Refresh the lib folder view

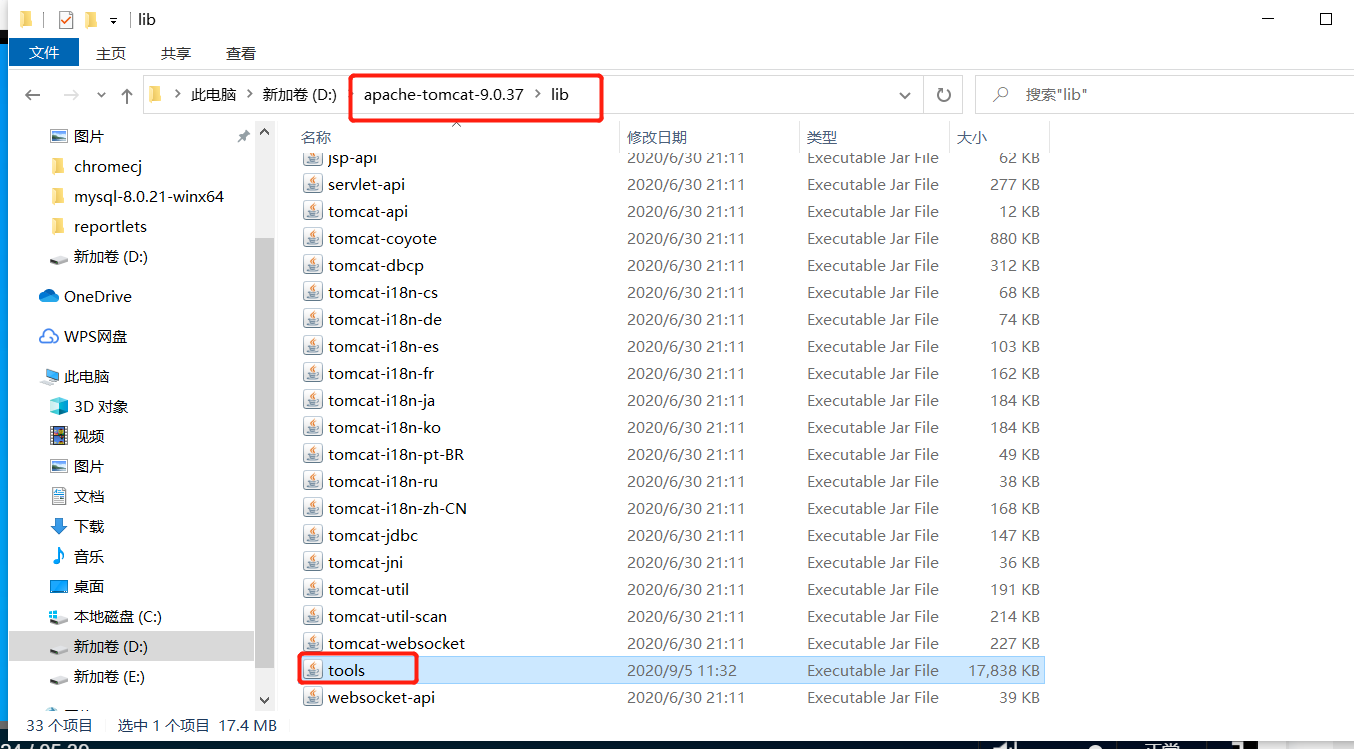[x=943, y=95]
